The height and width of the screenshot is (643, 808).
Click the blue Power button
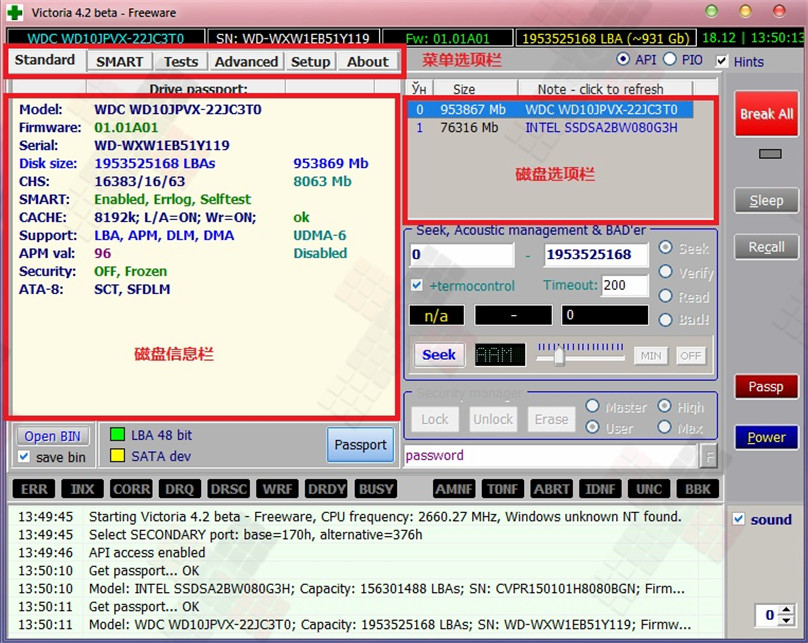766,437
